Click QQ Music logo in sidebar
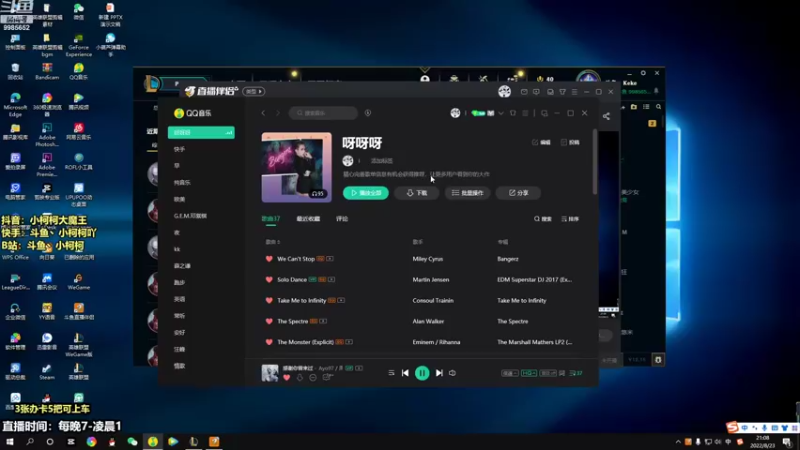This screenshot has height=450, width=800. coord(193,113)
